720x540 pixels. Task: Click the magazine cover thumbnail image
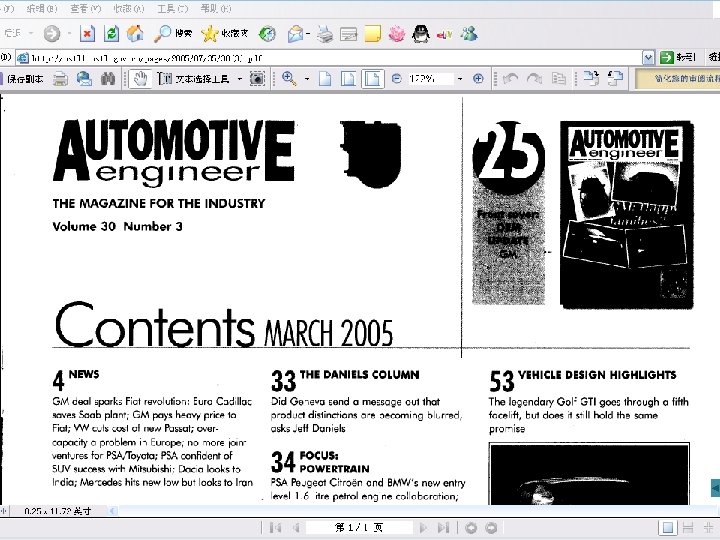pyautogui.click(x=626, y=215)
